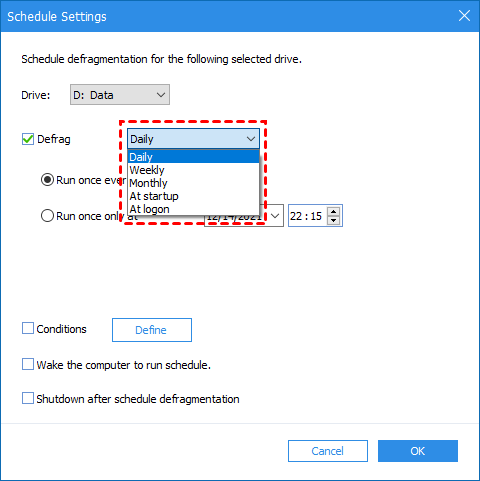Choose Weekly from the frequency list
Viewport: 480px width, 481px height.
click(193, 170)
